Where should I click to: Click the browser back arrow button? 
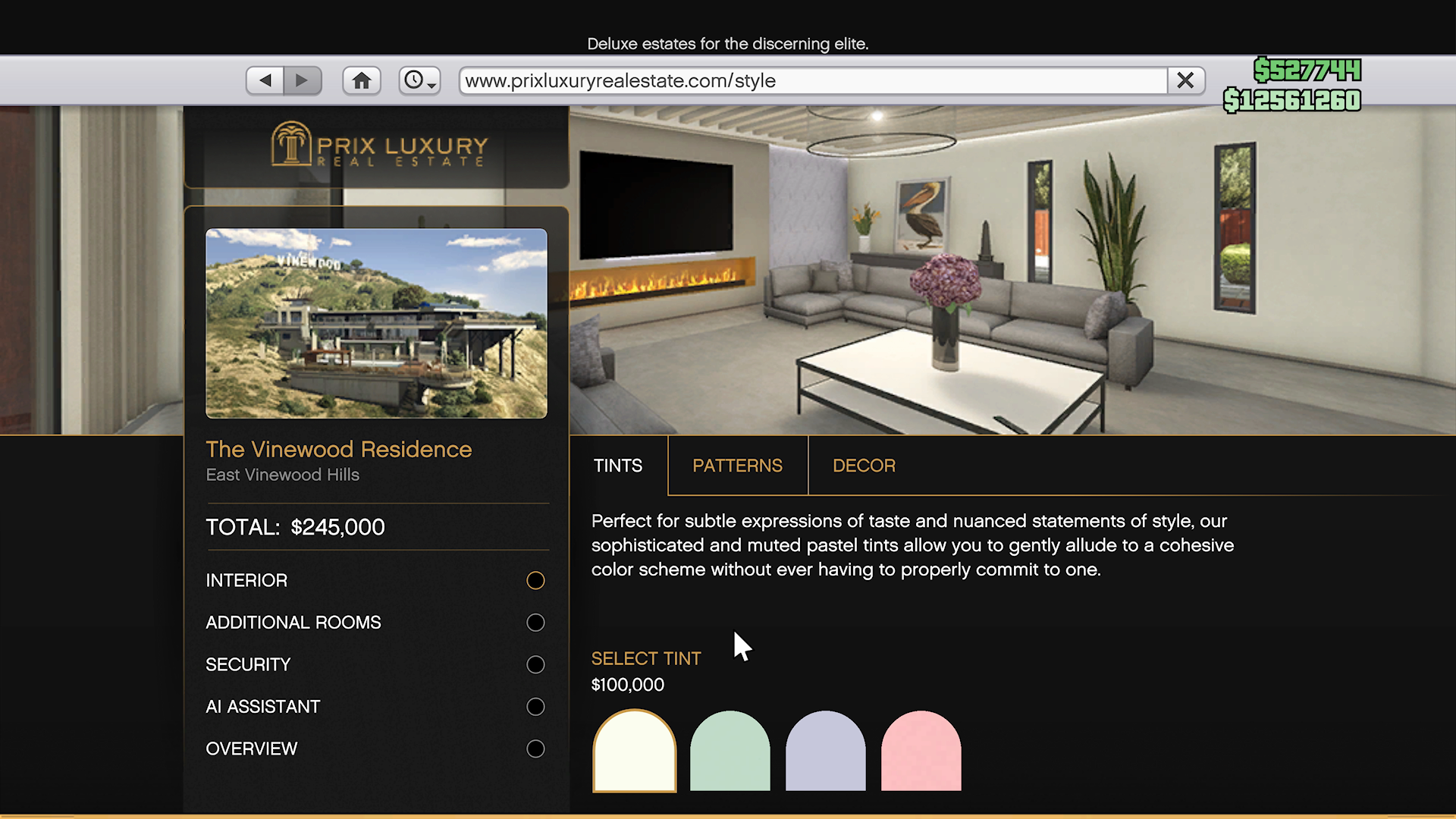tap(265, 80)
